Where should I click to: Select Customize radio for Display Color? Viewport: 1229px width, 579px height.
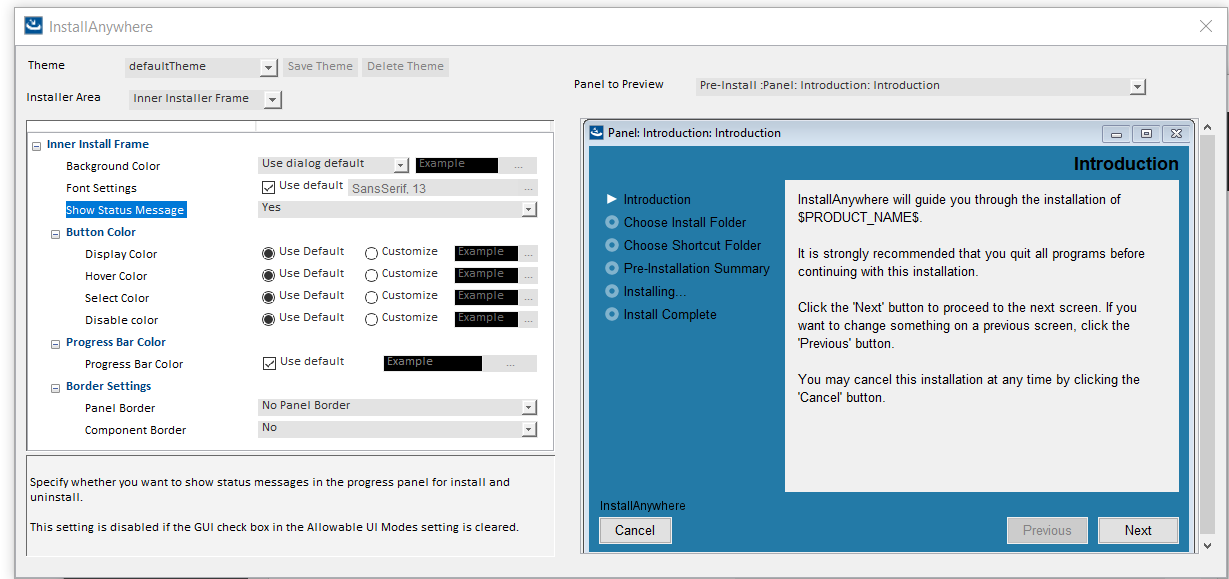[371, 253]
